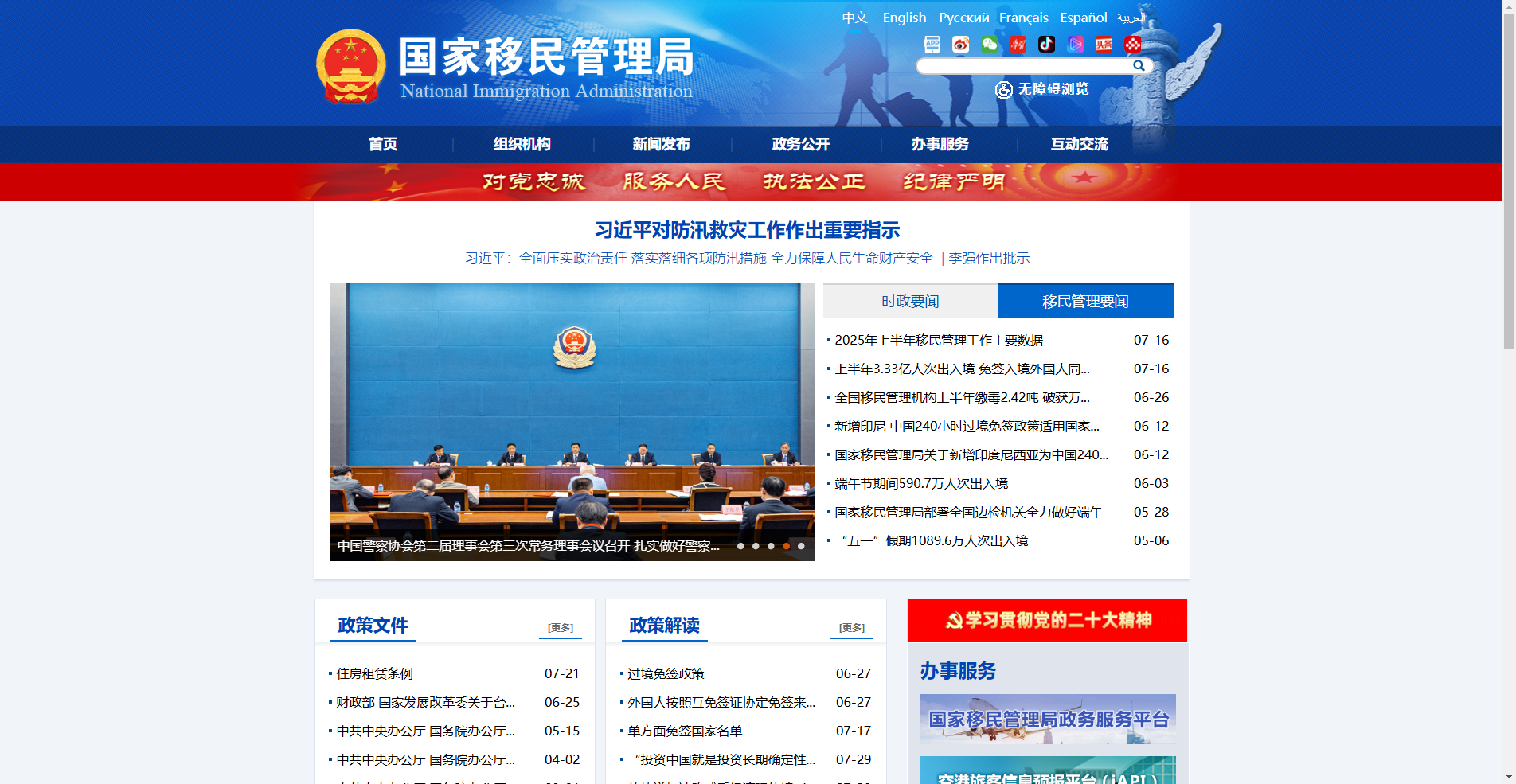Open the Sina Weibo icon
1516x784 pixels.
960,44
